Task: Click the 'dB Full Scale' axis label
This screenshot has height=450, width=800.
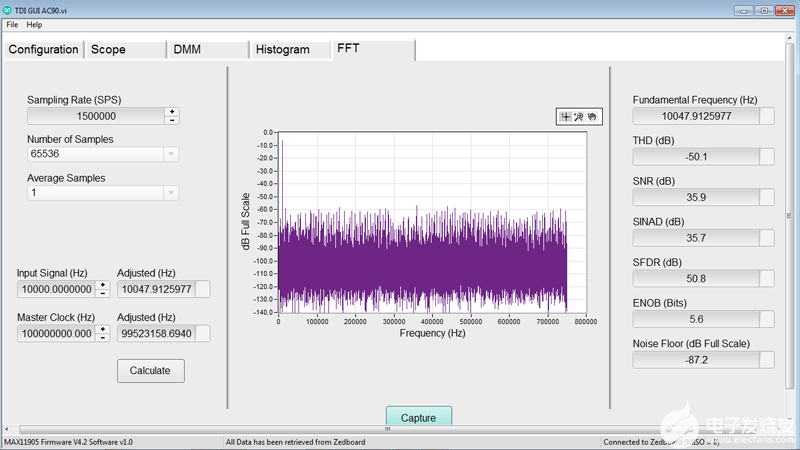Action: click(x=245, y=221)
